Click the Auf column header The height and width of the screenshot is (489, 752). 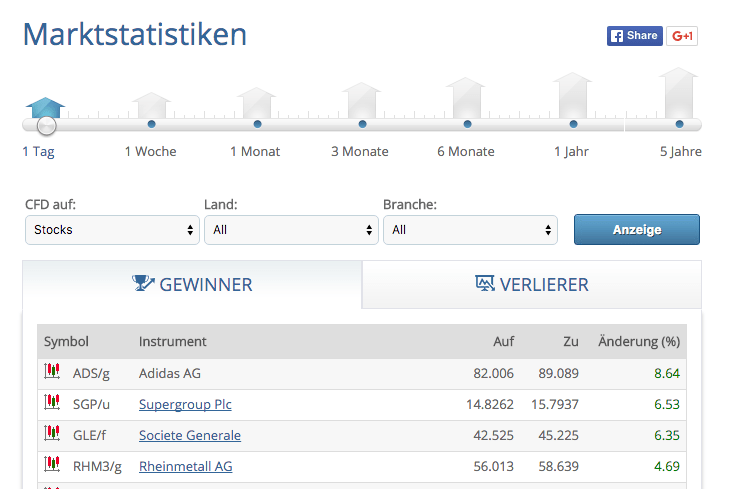[504, 341]
